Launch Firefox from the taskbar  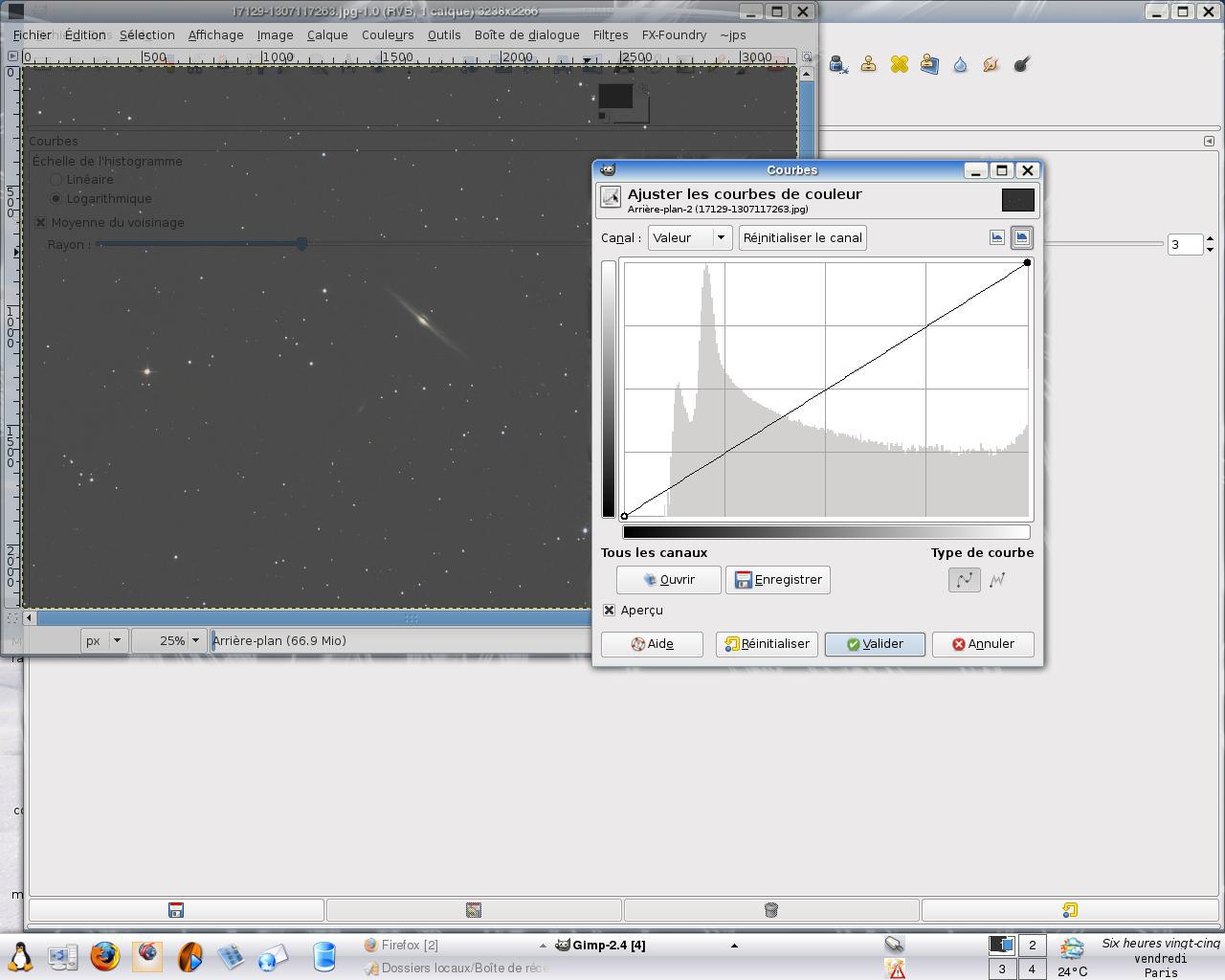click(x=105, y=956)
